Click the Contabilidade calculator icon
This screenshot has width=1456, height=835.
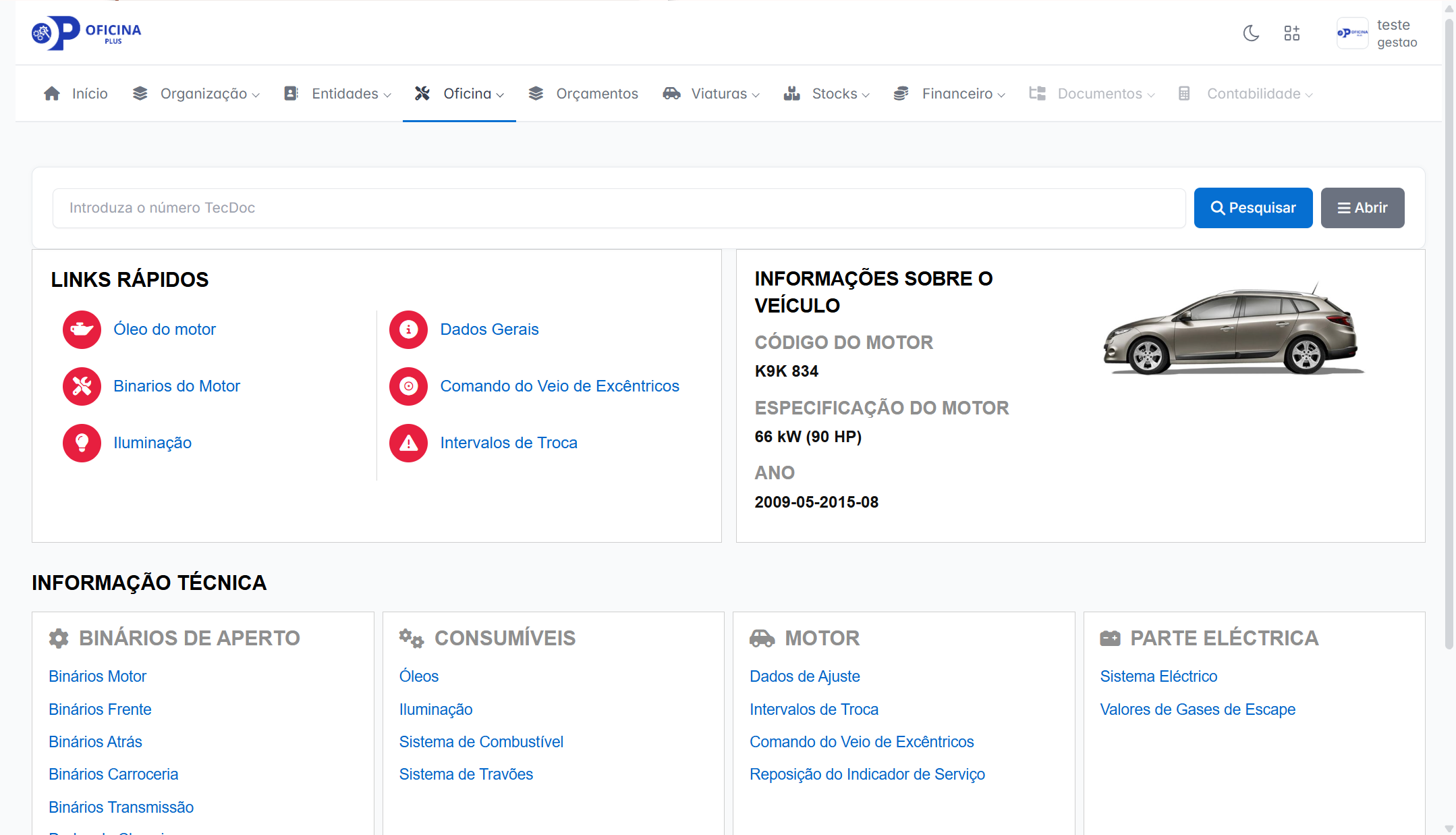pos(1184,94)
